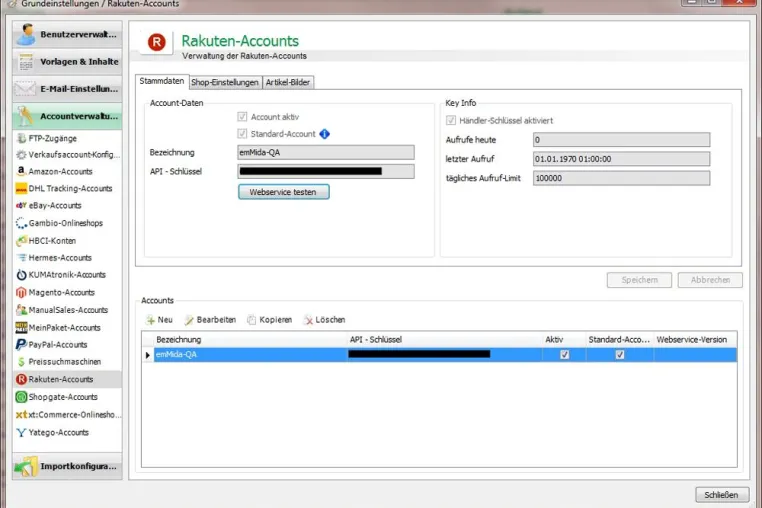762x508 pixels.
Task: Collapse the Accountverwaltung section
Action: point(67,116)
